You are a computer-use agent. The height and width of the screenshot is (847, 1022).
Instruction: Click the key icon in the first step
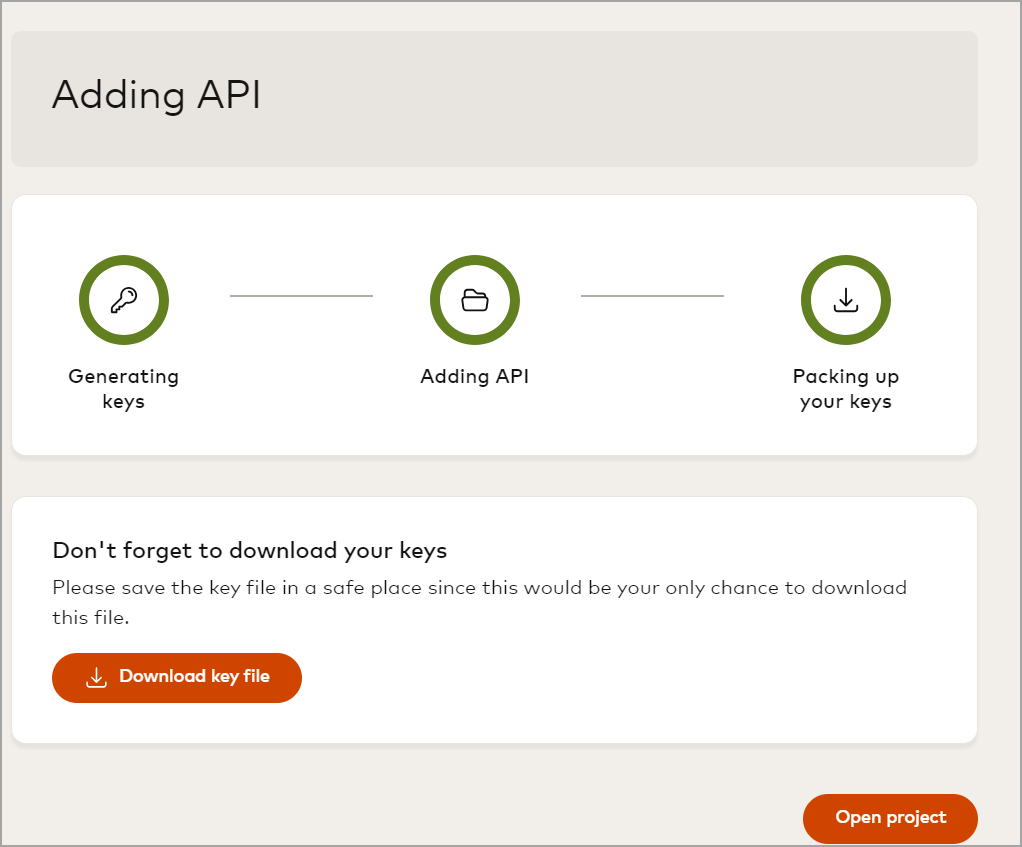[124, 300]
